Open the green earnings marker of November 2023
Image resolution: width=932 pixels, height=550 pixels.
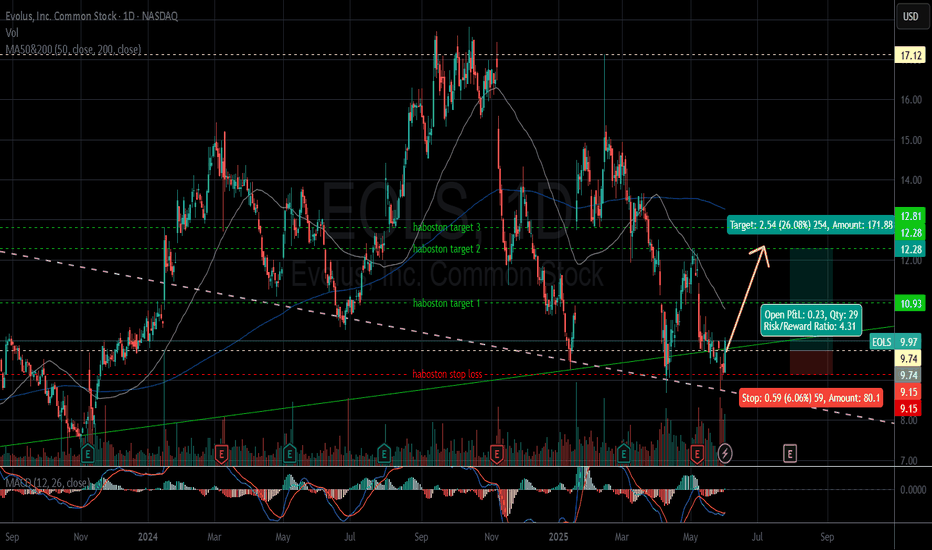(x=88, y=454)
